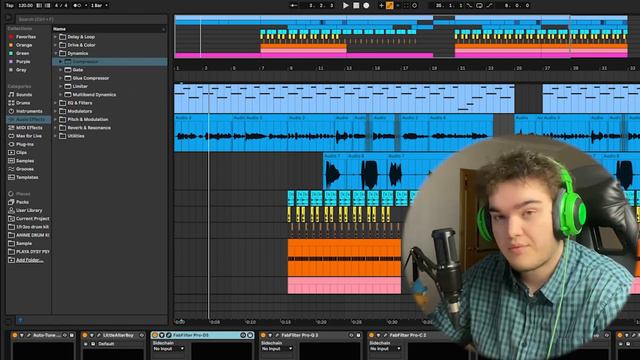Image resolution: width=640 pixels, height=360 pixels.
Task: Toggle the Follow arrow in transport
Action: tap(293, 5)
